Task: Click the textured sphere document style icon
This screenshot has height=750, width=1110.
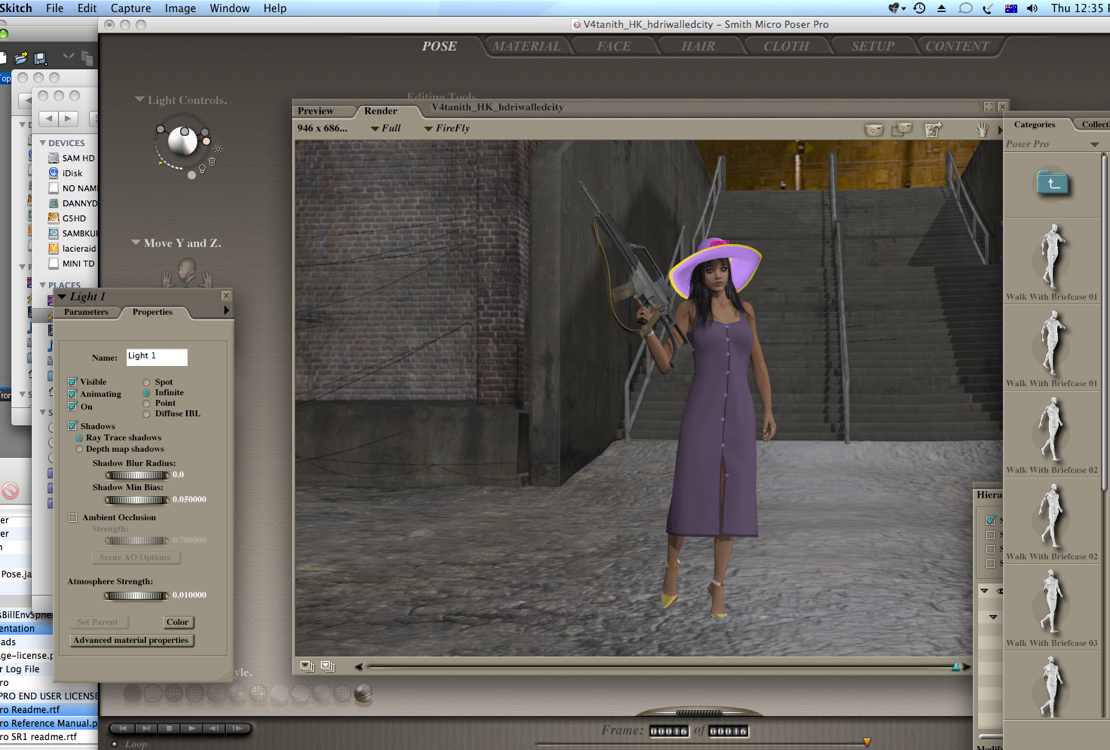Action: pos(363,693)
